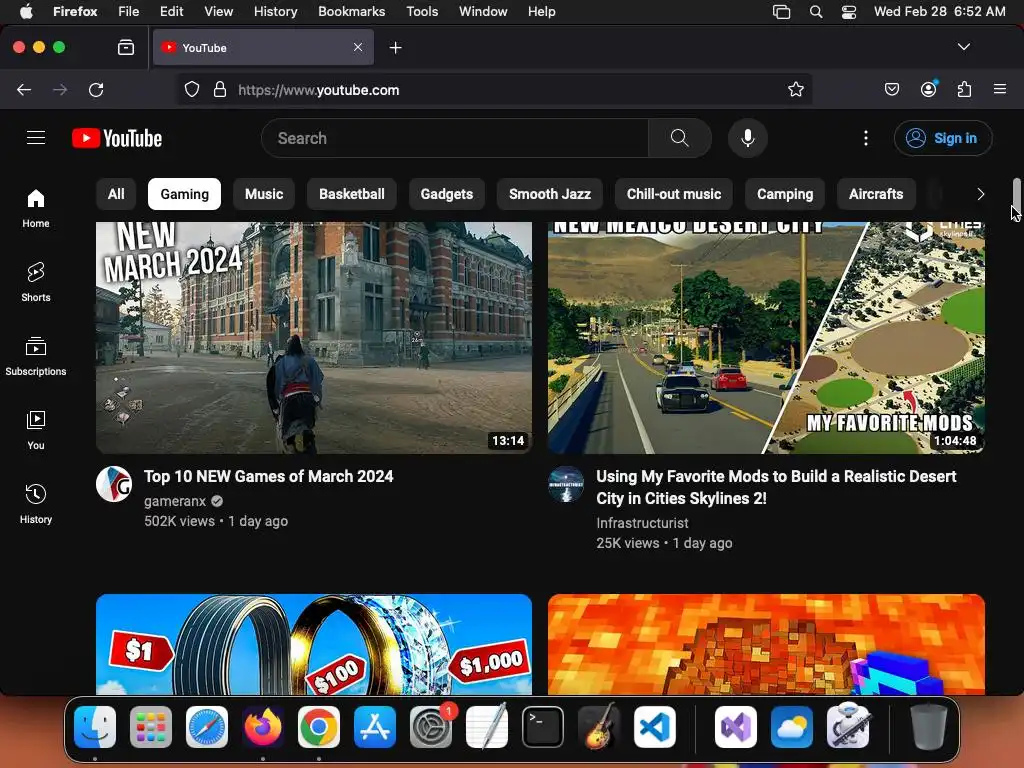Click the Firefox URL address bar

[x=495, y=89]
